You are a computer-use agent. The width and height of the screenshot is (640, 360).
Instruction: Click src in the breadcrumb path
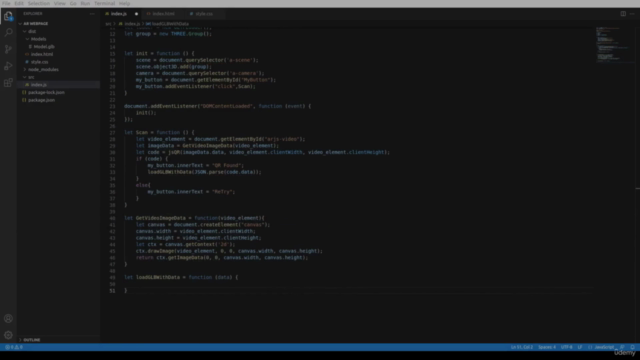[x=108, y=24]
